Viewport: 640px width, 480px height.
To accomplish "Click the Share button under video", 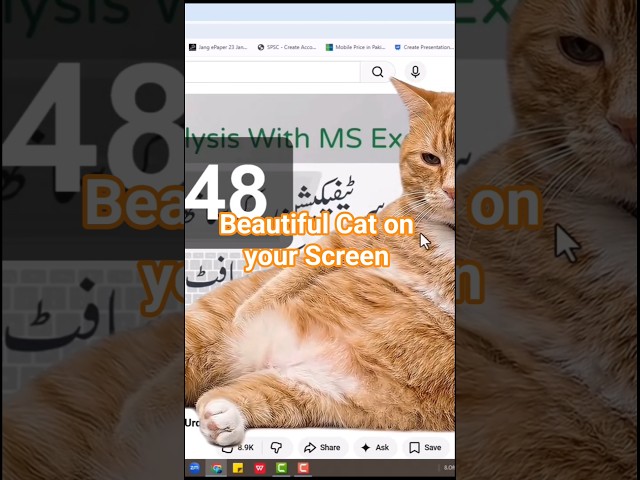I will click(x=322, y=448).
